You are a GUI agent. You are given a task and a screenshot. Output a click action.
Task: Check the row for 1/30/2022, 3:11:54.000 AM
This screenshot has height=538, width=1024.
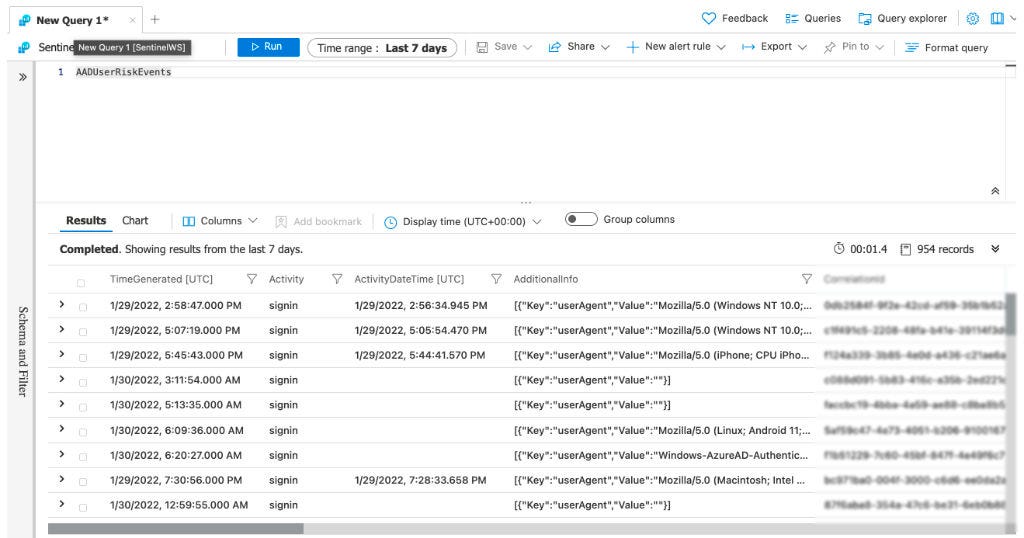coord(83,383)
